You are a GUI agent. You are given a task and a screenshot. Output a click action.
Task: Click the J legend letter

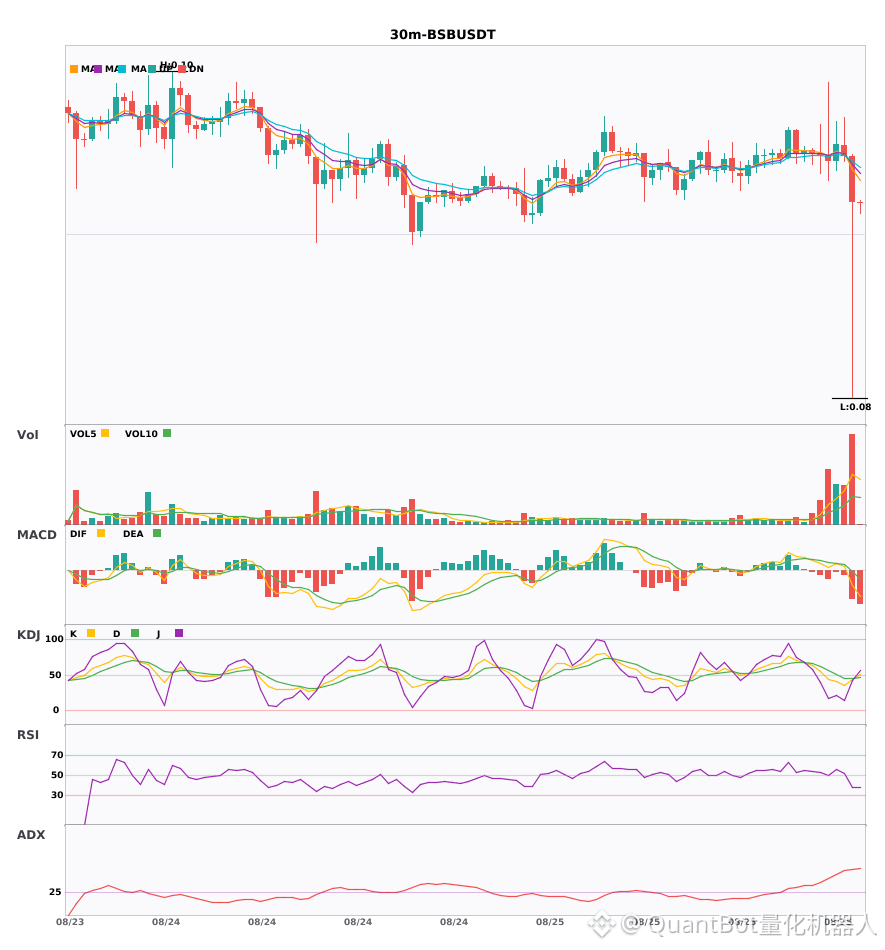coord(159,634)
